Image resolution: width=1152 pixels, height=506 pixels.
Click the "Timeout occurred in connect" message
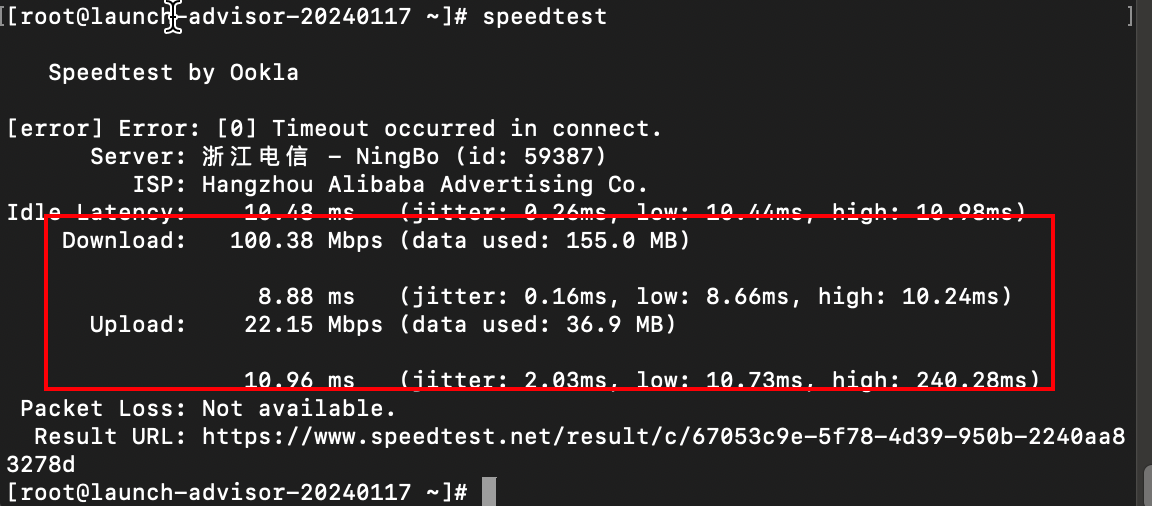click(x=467, y=129)
